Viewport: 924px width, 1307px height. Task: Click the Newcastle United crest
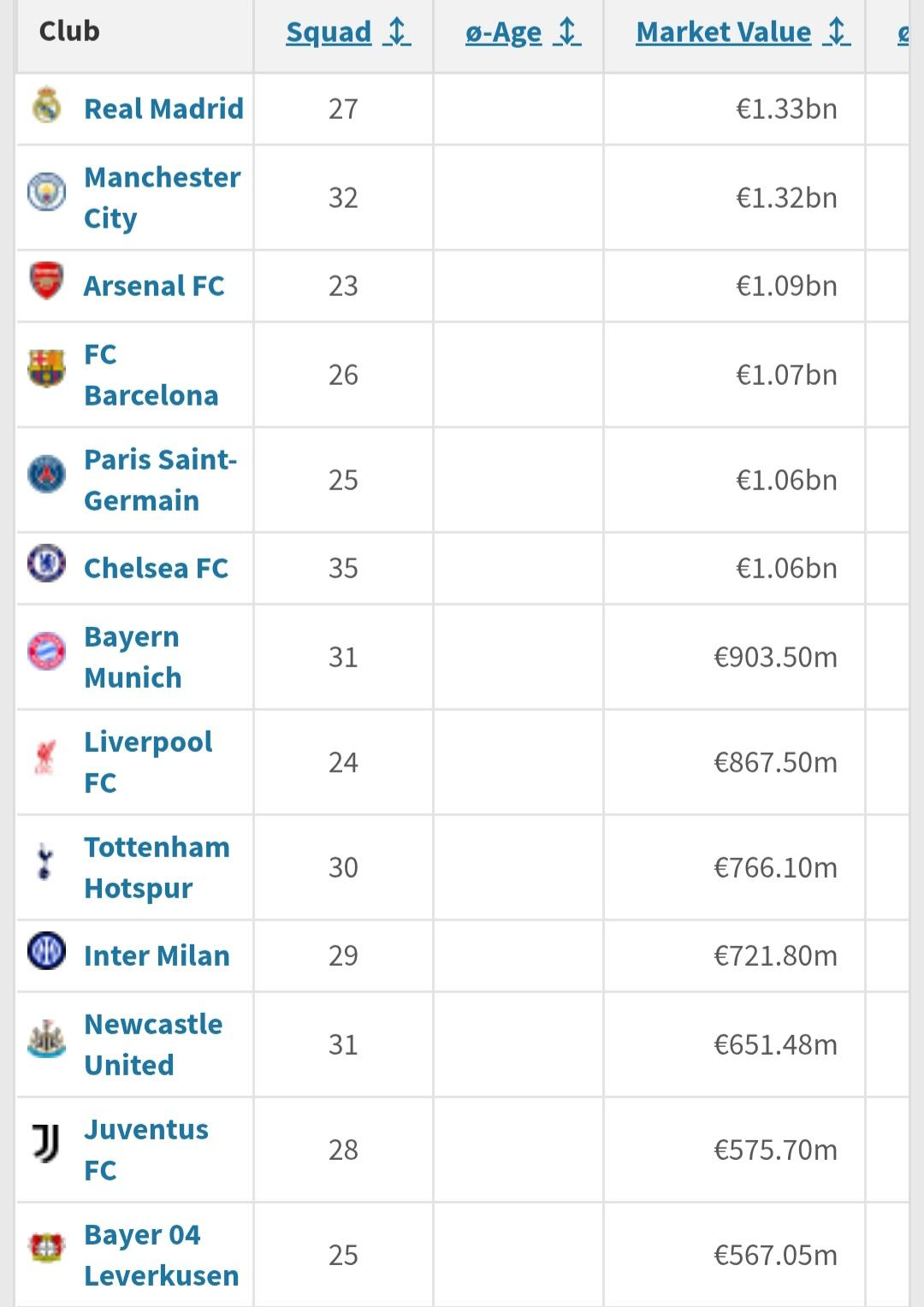tap(46, 1038)
